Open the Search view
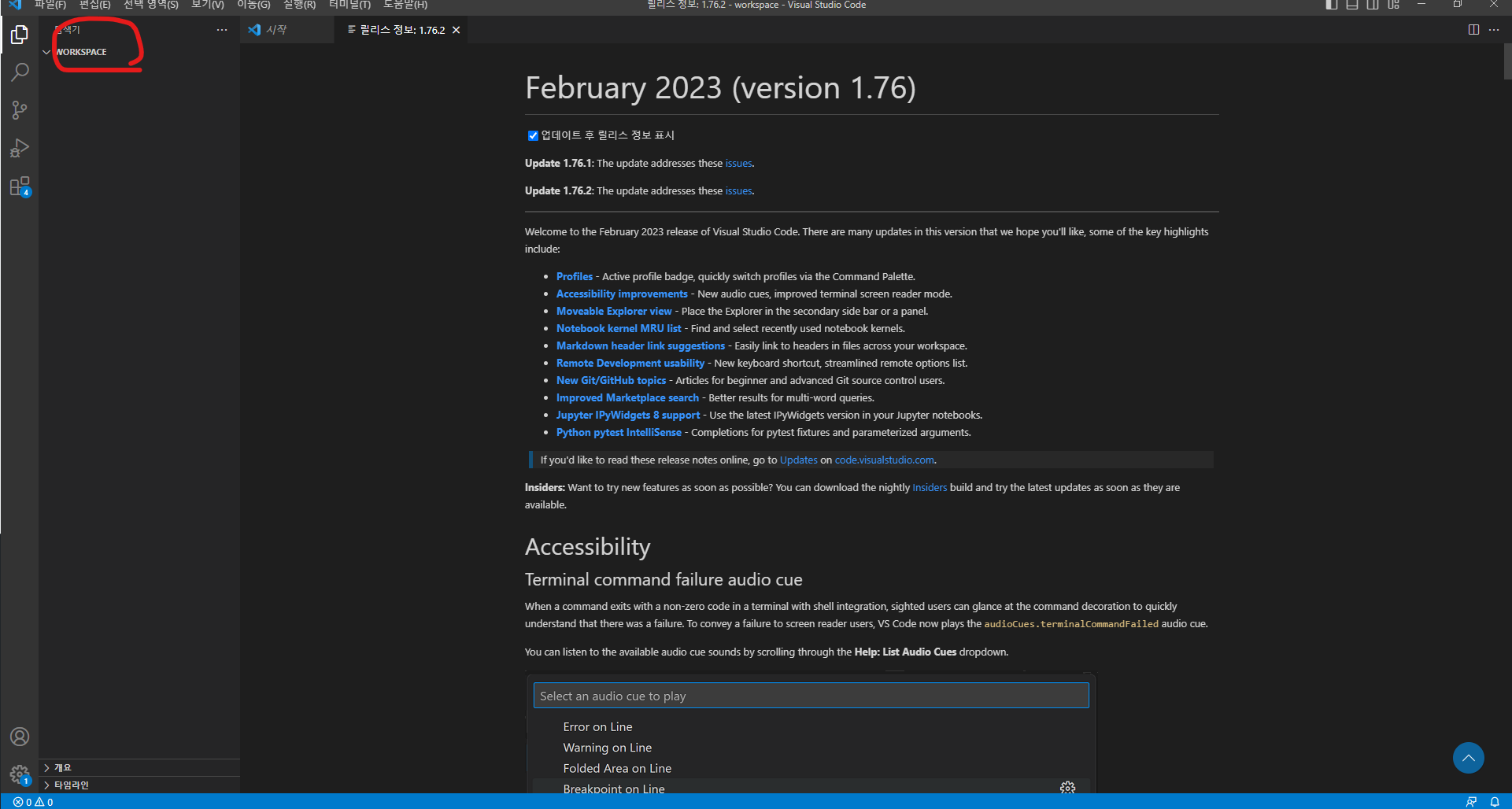This screenshot has width=1512, height=809. point(20,72)
